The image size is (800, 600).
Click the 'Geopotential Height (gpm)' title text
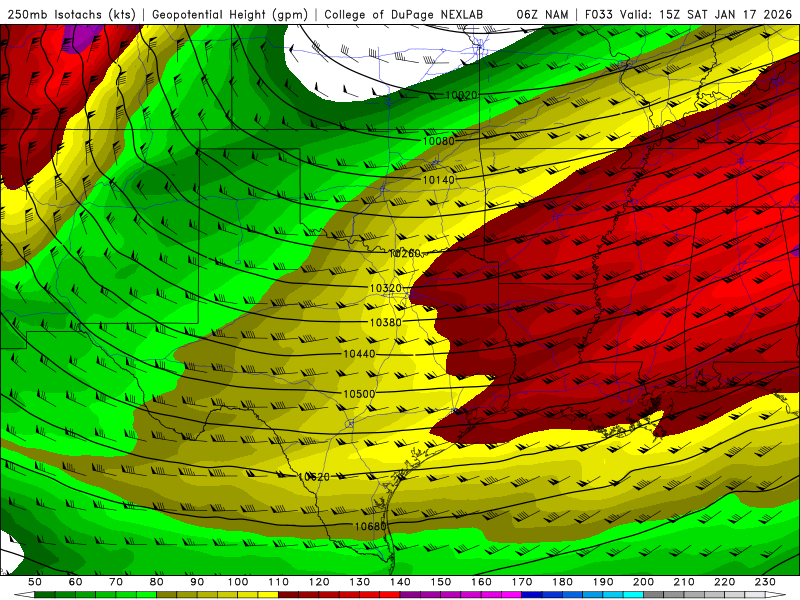tap(230, 15)
